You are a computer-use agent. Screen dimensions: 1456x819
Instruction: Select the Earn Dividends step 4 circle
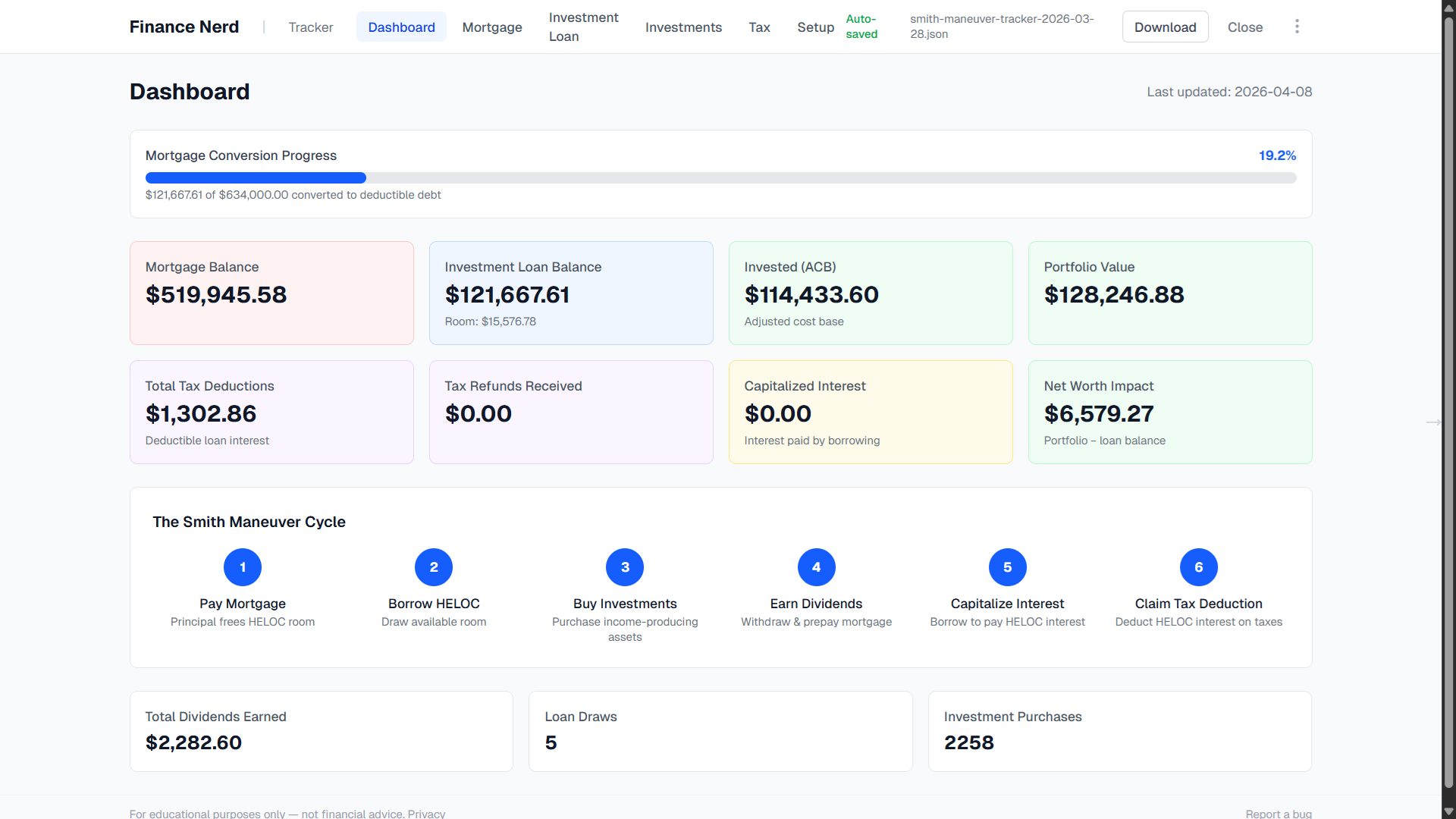point(816,566)
